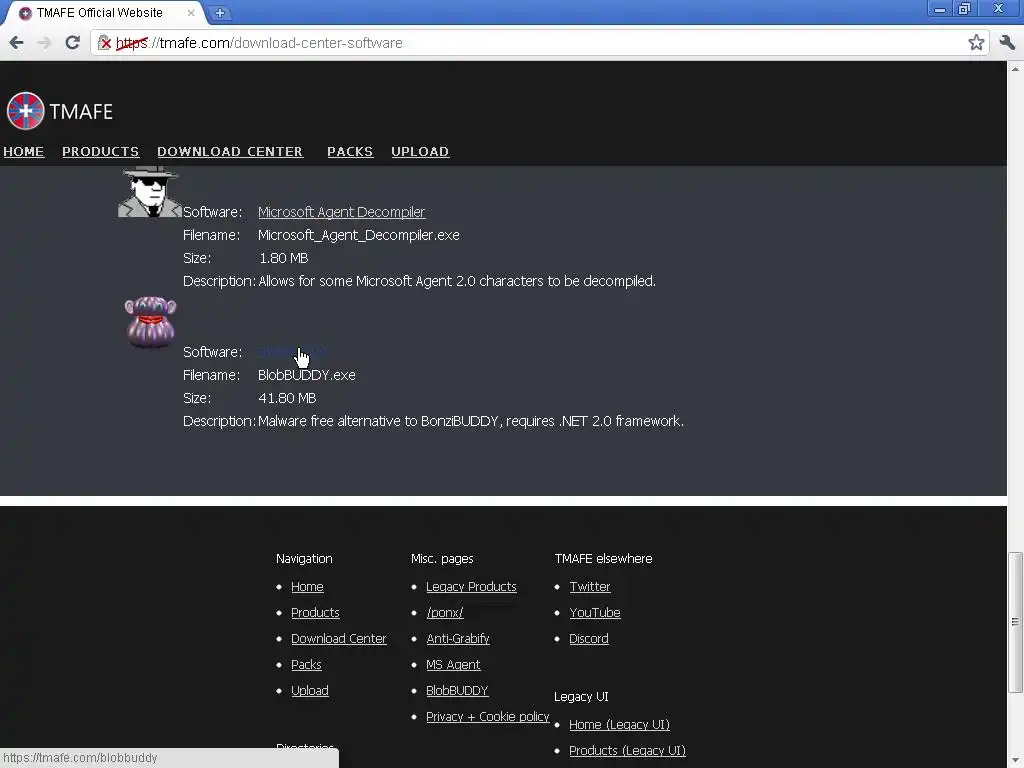
Task: Open the Discord link
Action: [588, 639]
